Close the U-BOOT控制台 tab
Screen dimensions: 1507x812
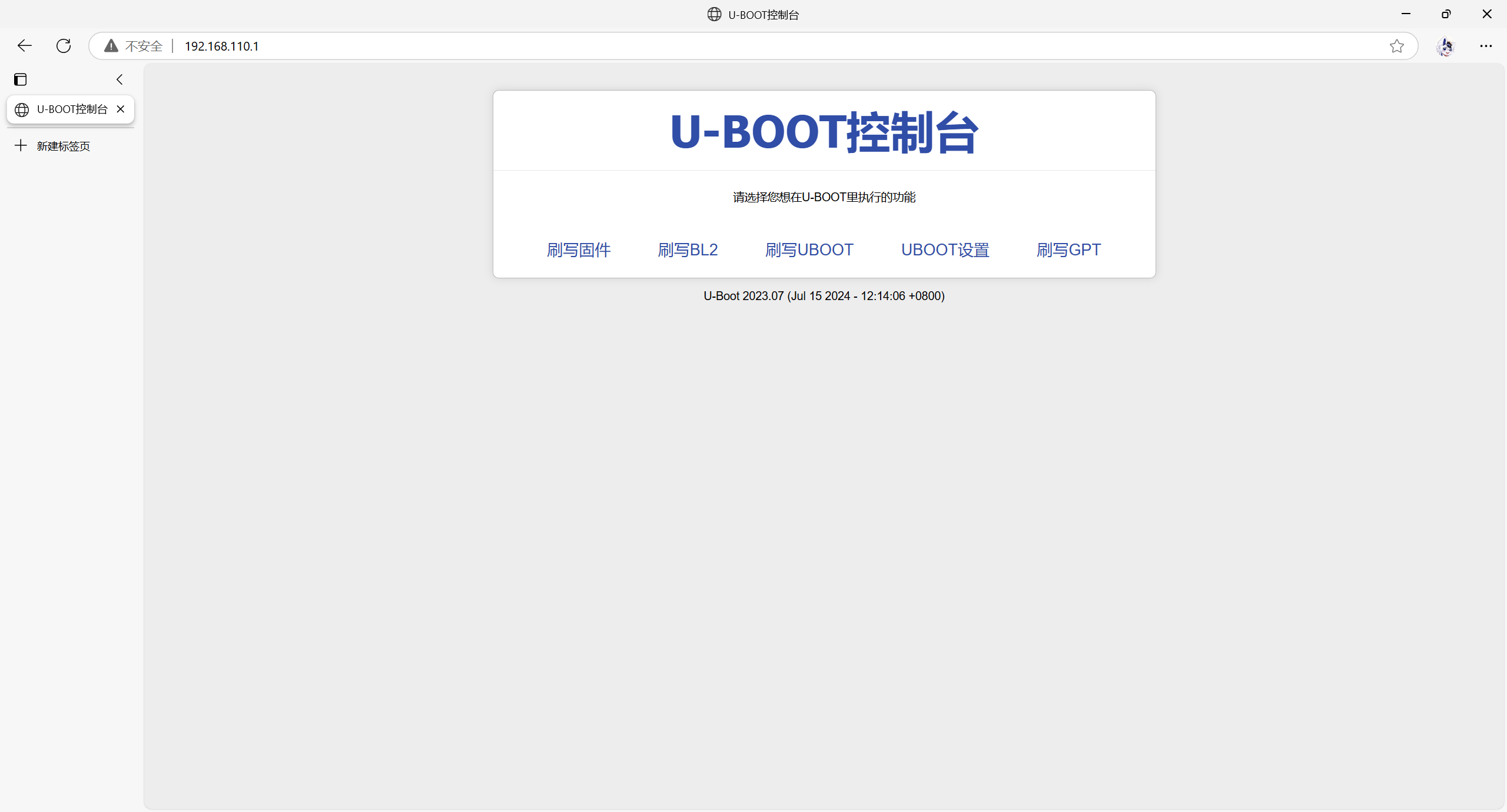tap(121, 109)
